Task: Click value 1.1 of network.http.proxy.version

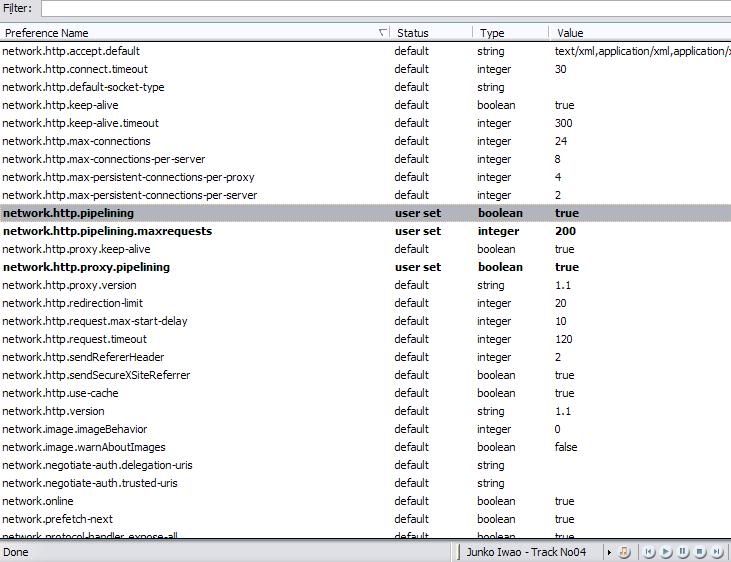Action: point(563,285)
